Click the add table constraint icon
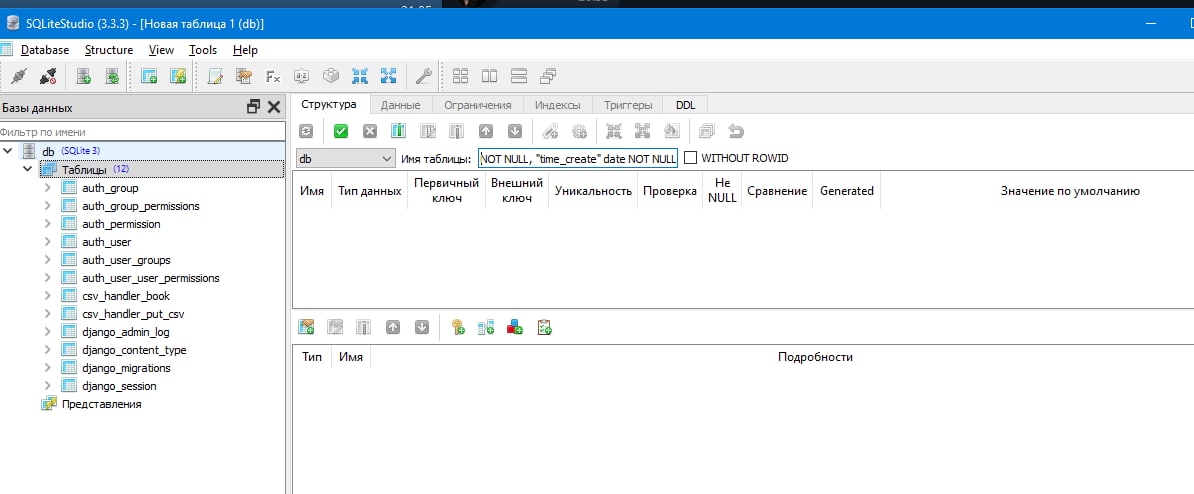Image resolution: width=1194 pixels, height=494 pixels. coord(307,327)
